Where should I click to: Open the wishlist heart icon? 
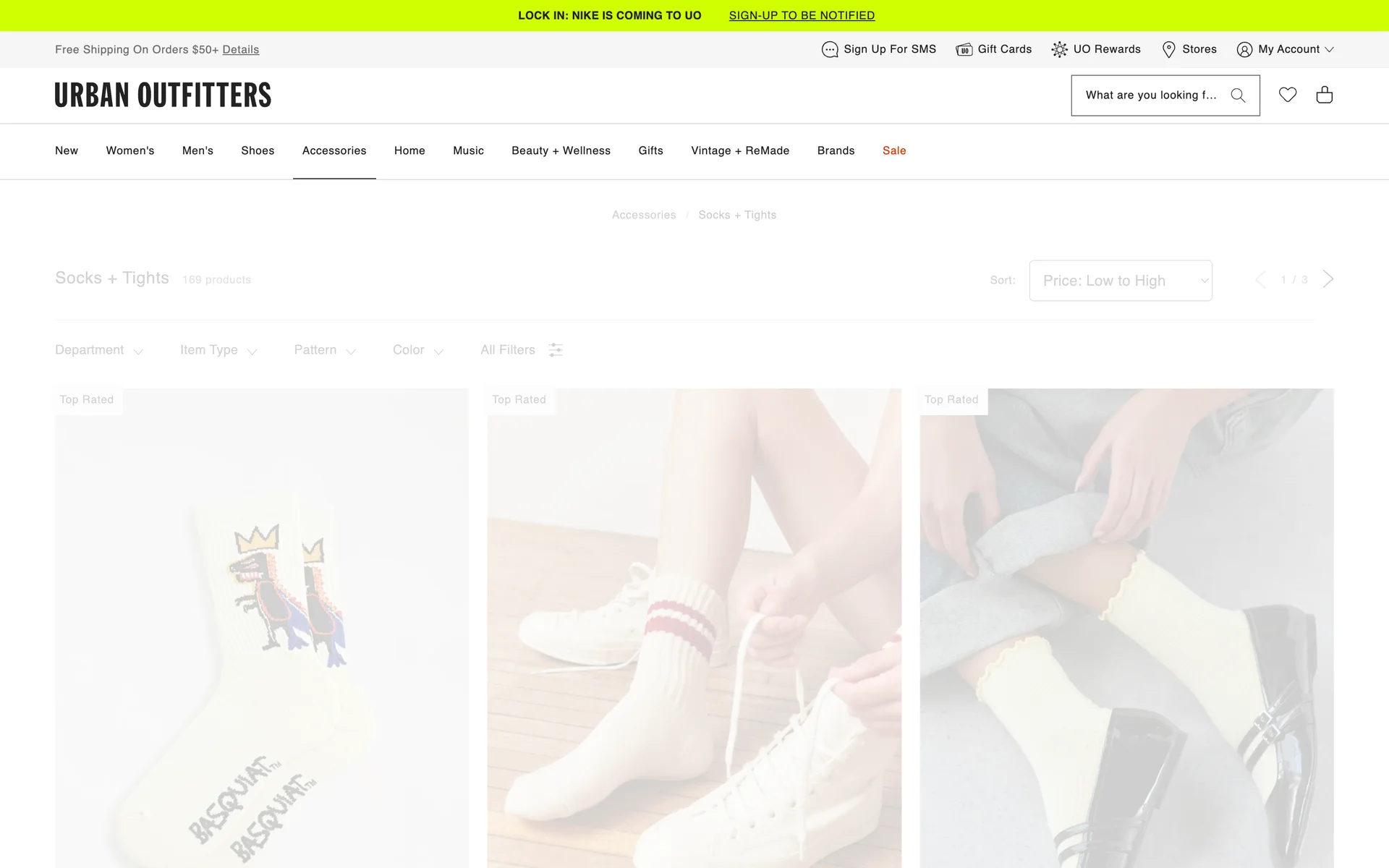(x=1287, y=95)
